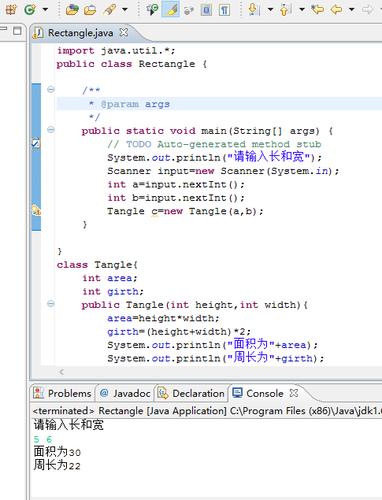Image resolution: width=382 pixels, height=500 pixels.
Task: Maximize the left side panel
Action: coord(17,31)
